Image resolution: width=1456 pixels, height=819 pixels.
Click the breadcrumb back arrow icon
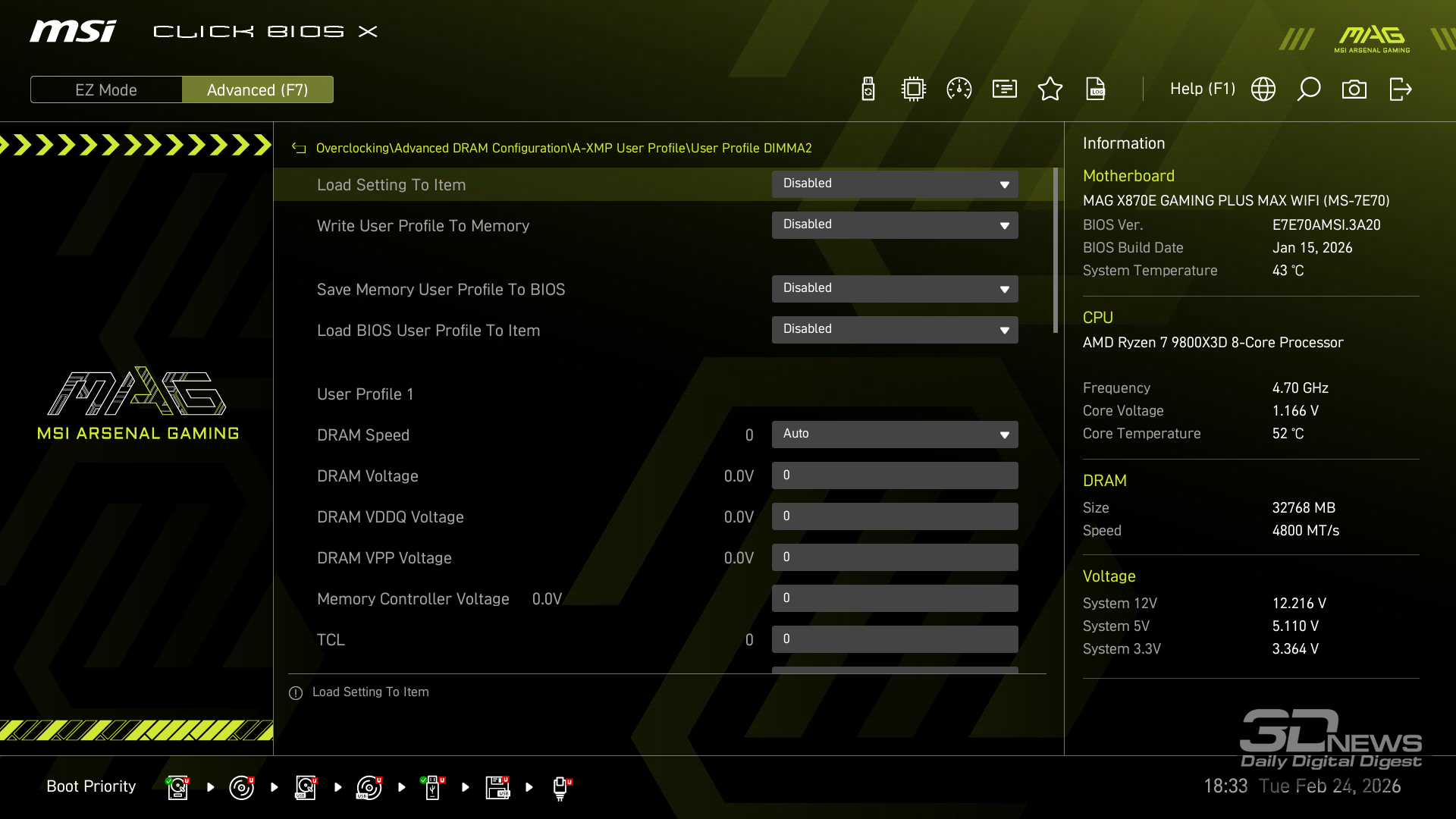pos(299,148)
